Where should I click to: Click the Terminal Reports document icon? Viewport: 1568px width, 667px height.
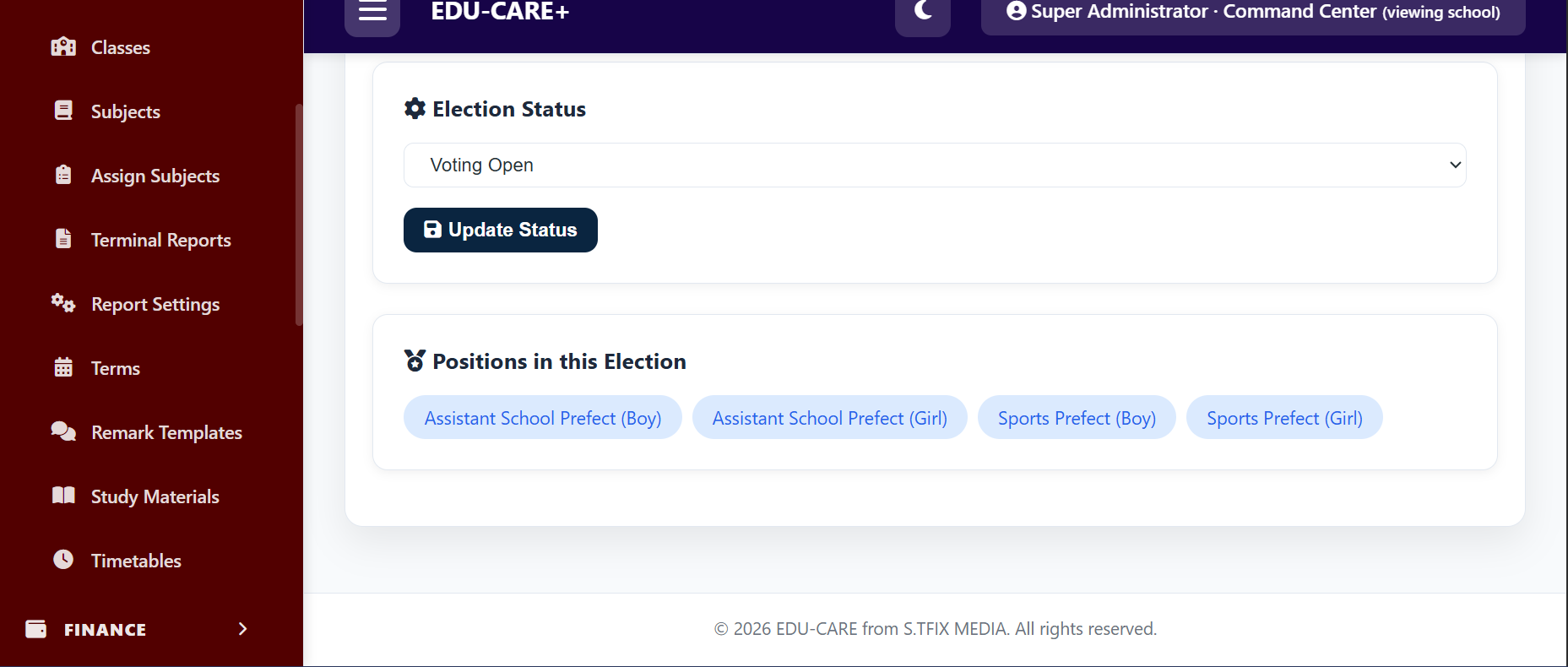point(63,239)
